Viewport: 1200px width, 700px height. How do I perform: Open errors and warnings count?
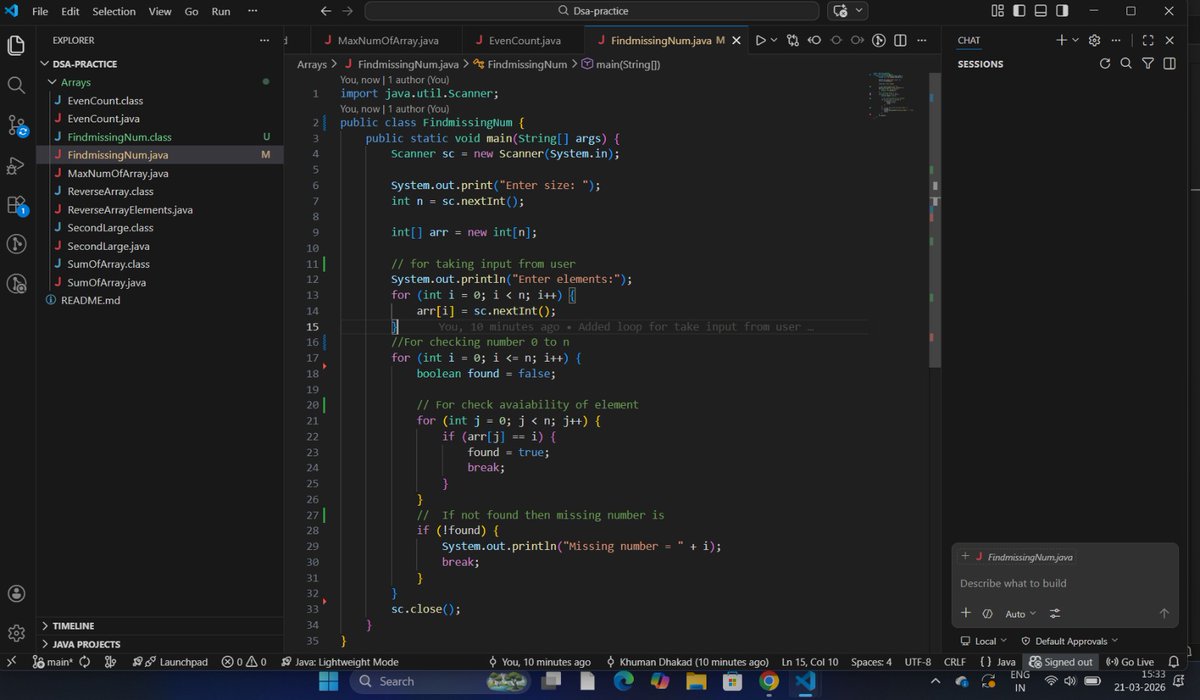[243, 662]
